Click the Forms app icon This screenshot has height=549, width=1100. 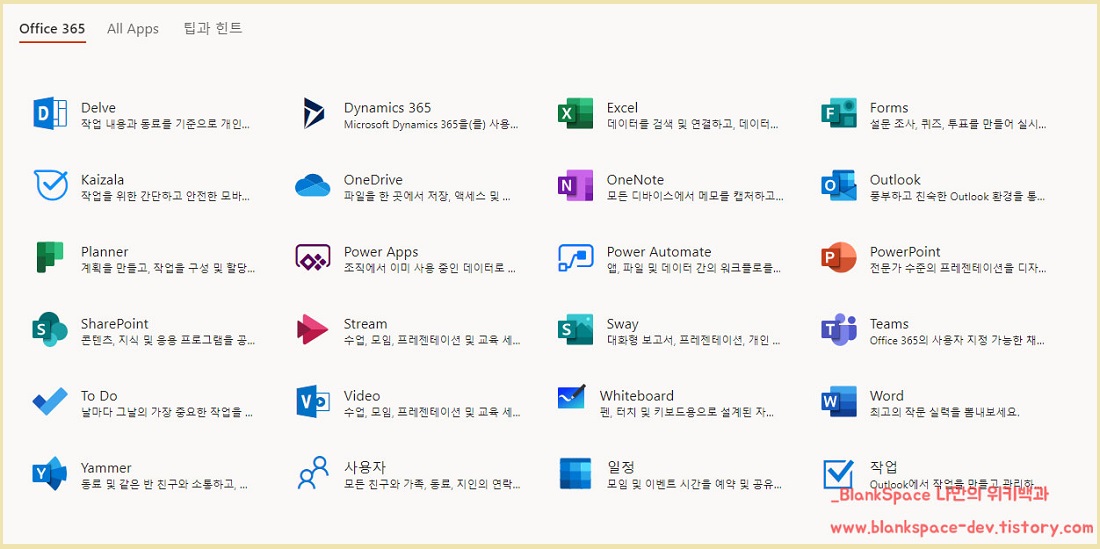(839, 114)
